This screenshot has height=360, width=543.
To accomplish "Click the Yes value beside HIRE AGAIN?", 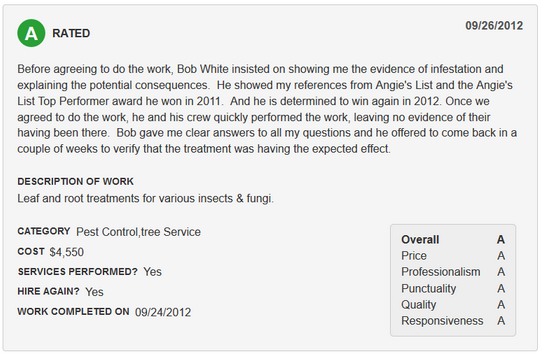I will pos(94,292).
